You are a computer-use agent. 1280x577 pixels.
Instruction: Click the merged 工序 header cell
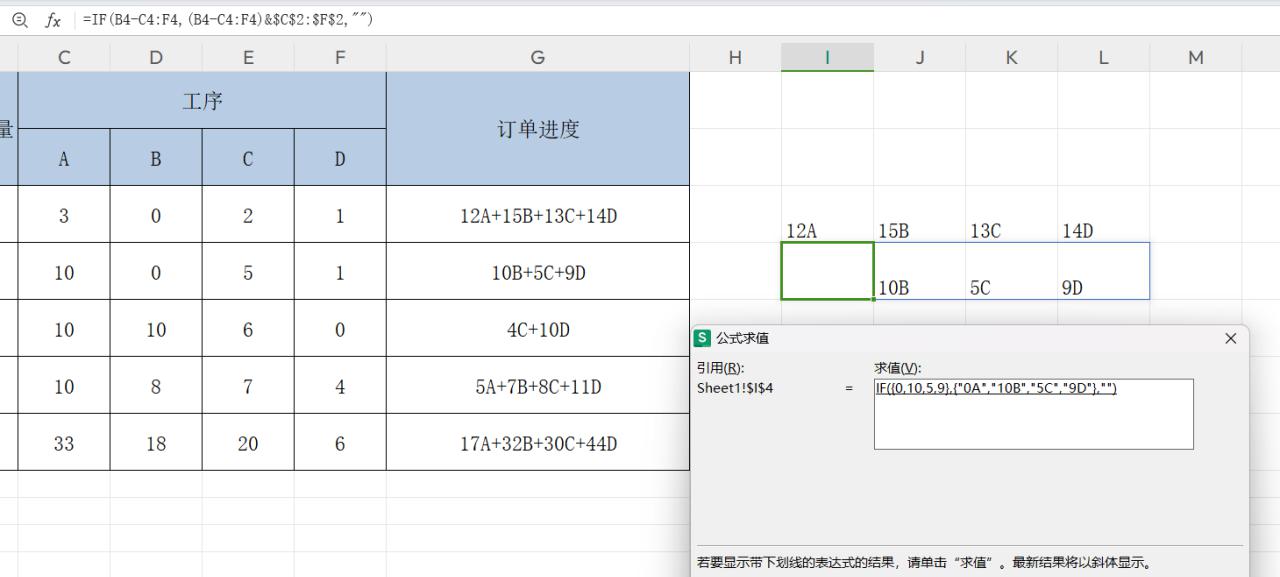[x=202, y=100]
